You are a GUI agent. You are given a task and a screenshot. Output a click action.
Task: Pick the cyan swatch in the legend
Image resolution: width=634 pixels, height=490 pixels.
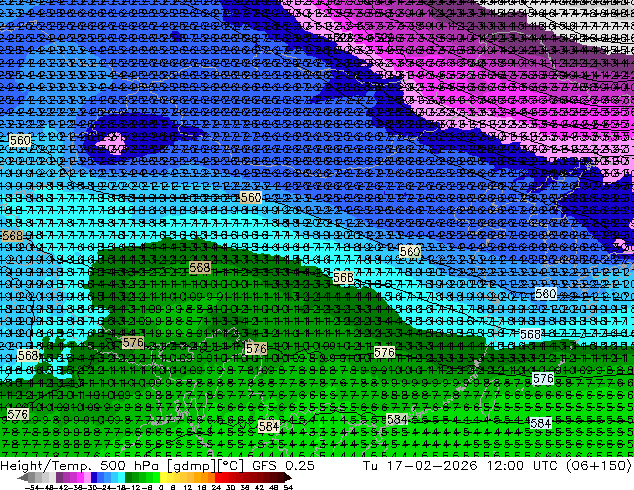122,478
